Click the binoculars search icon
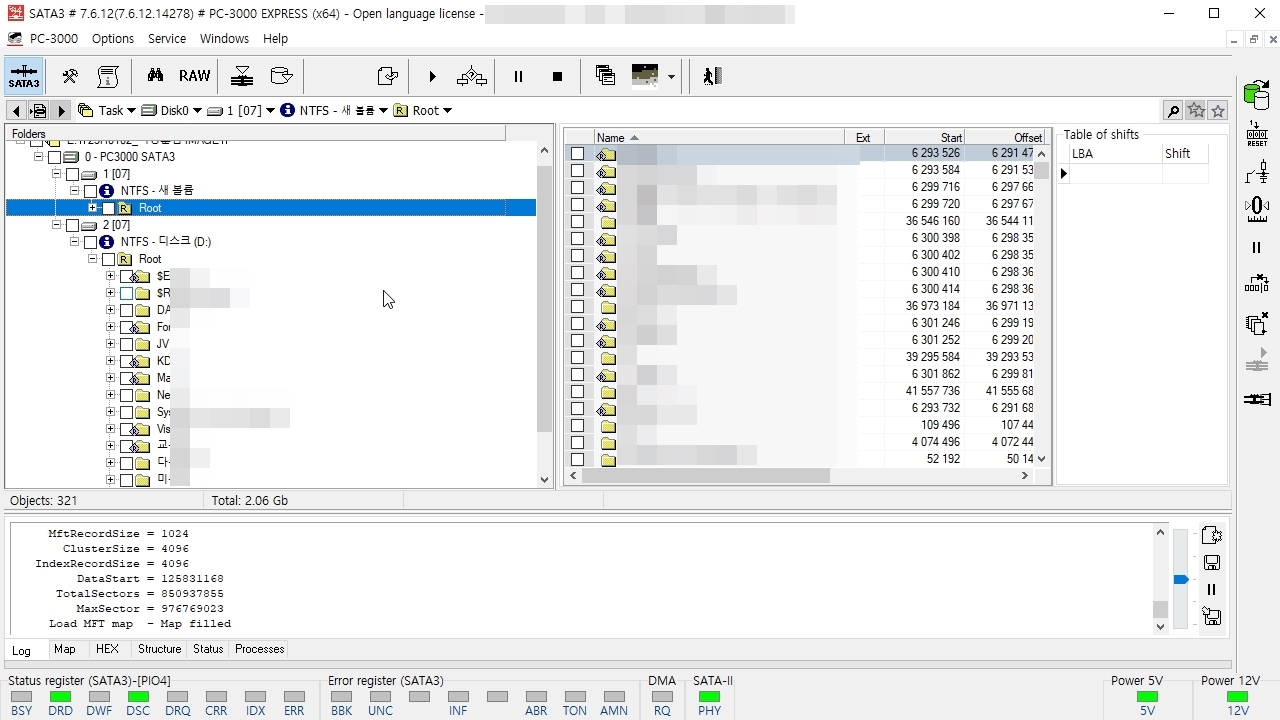This screenshot has width=1280, height=720. point(155,76)
